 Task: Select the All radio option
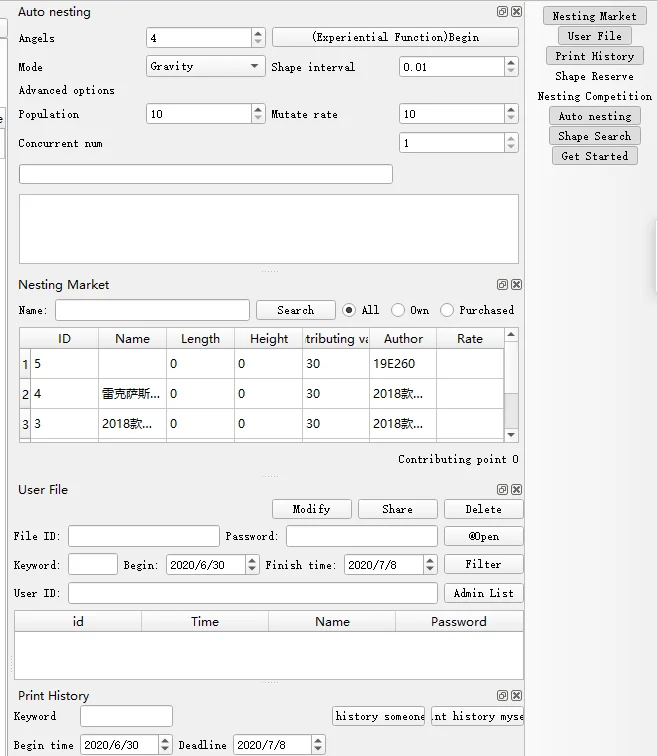[x=349, y=310]
